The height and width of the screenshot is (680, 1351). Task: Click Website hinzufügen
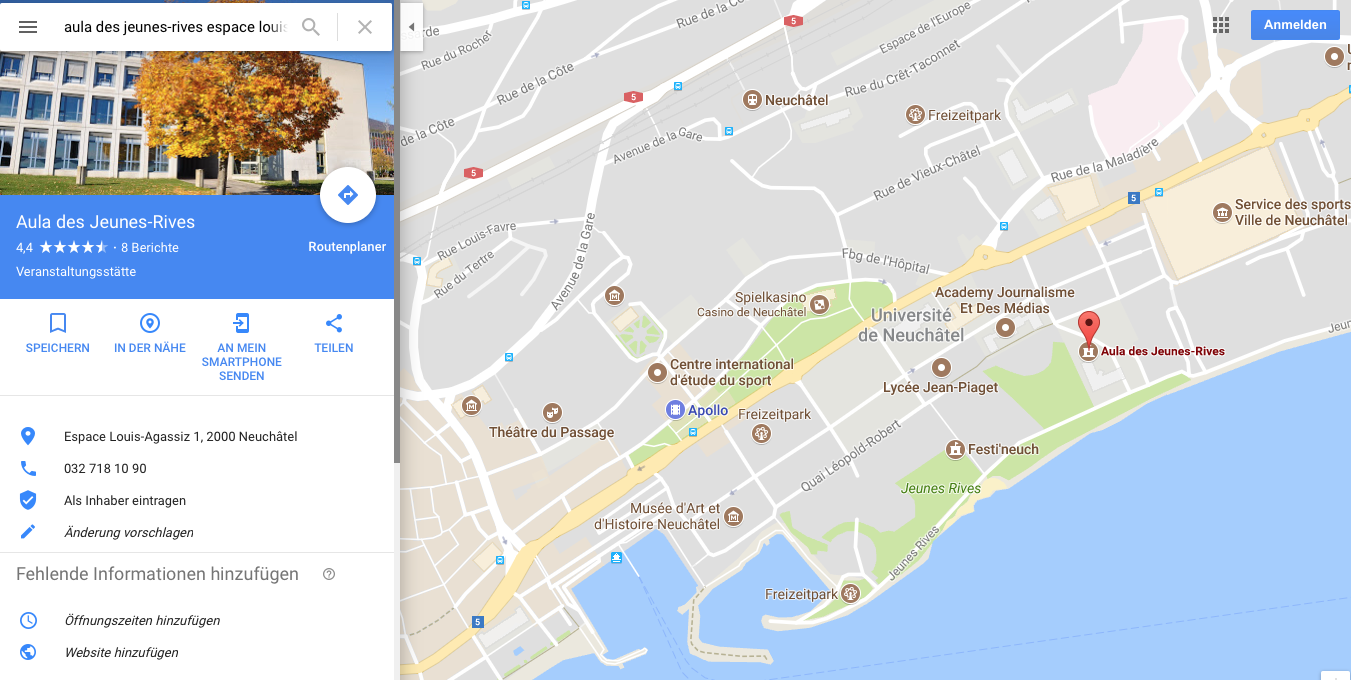point(121,652)
